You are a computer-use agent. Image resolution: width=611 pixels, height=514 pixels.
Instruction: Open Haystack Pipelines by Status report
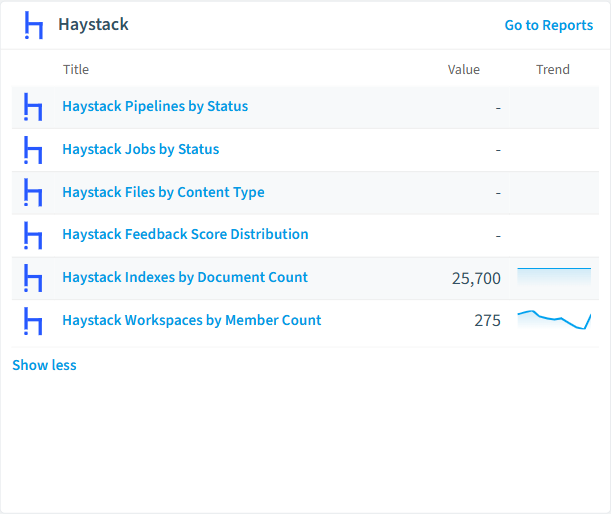click(155, 106)
